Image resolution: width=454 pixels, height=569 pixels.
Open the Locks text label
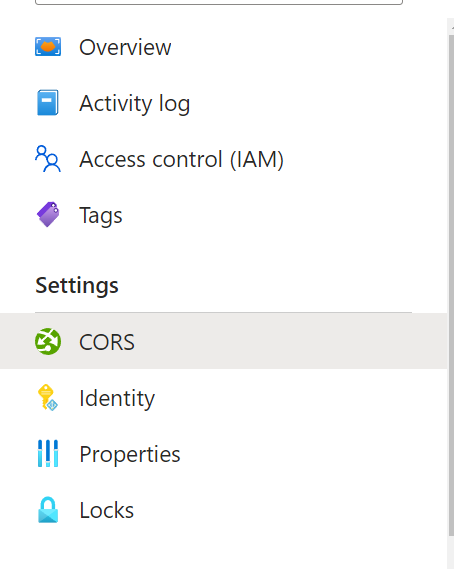click(x=107, y=510)
